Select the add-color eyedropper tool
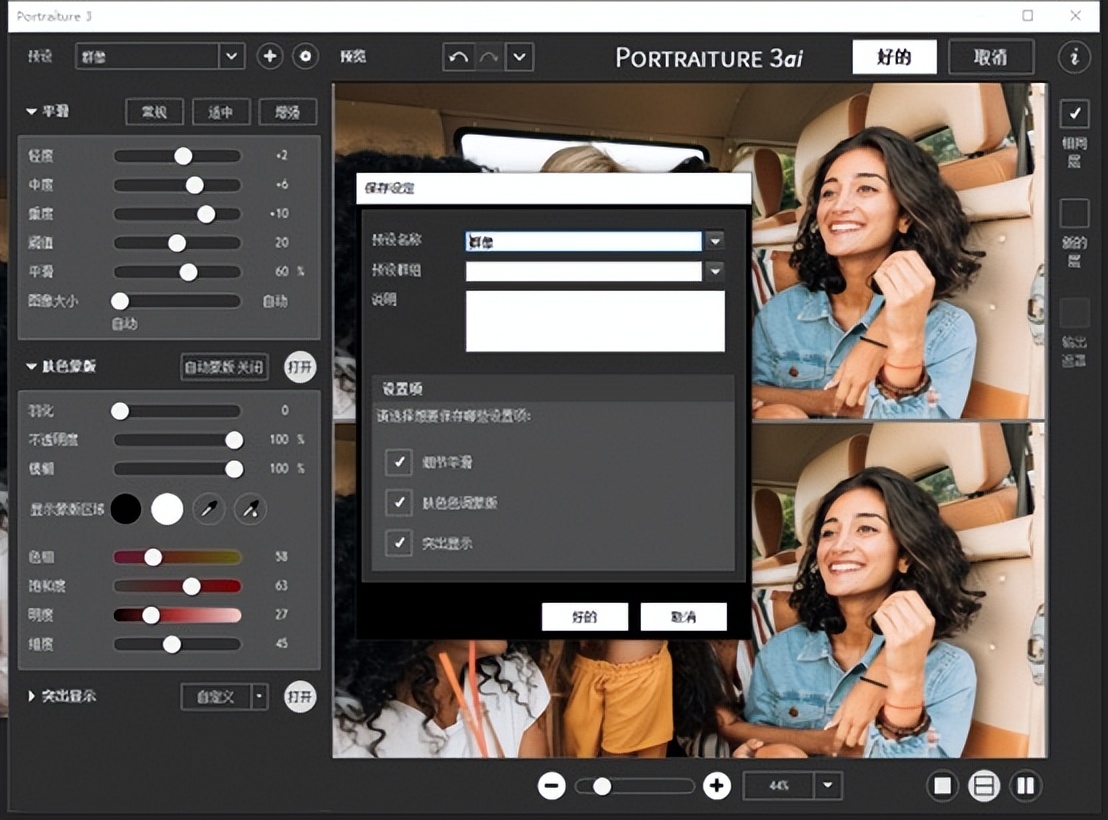Image resolution: width=1108 pixels, height=820 pixels. click(x=209, y=509)
